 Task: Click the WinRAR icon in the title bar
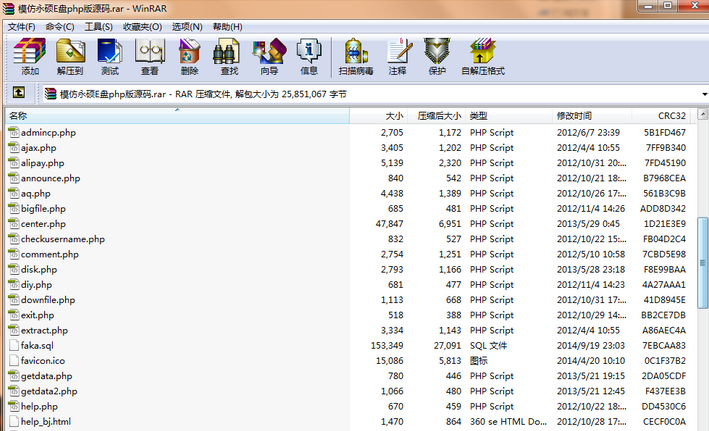[x=9, y=8]
